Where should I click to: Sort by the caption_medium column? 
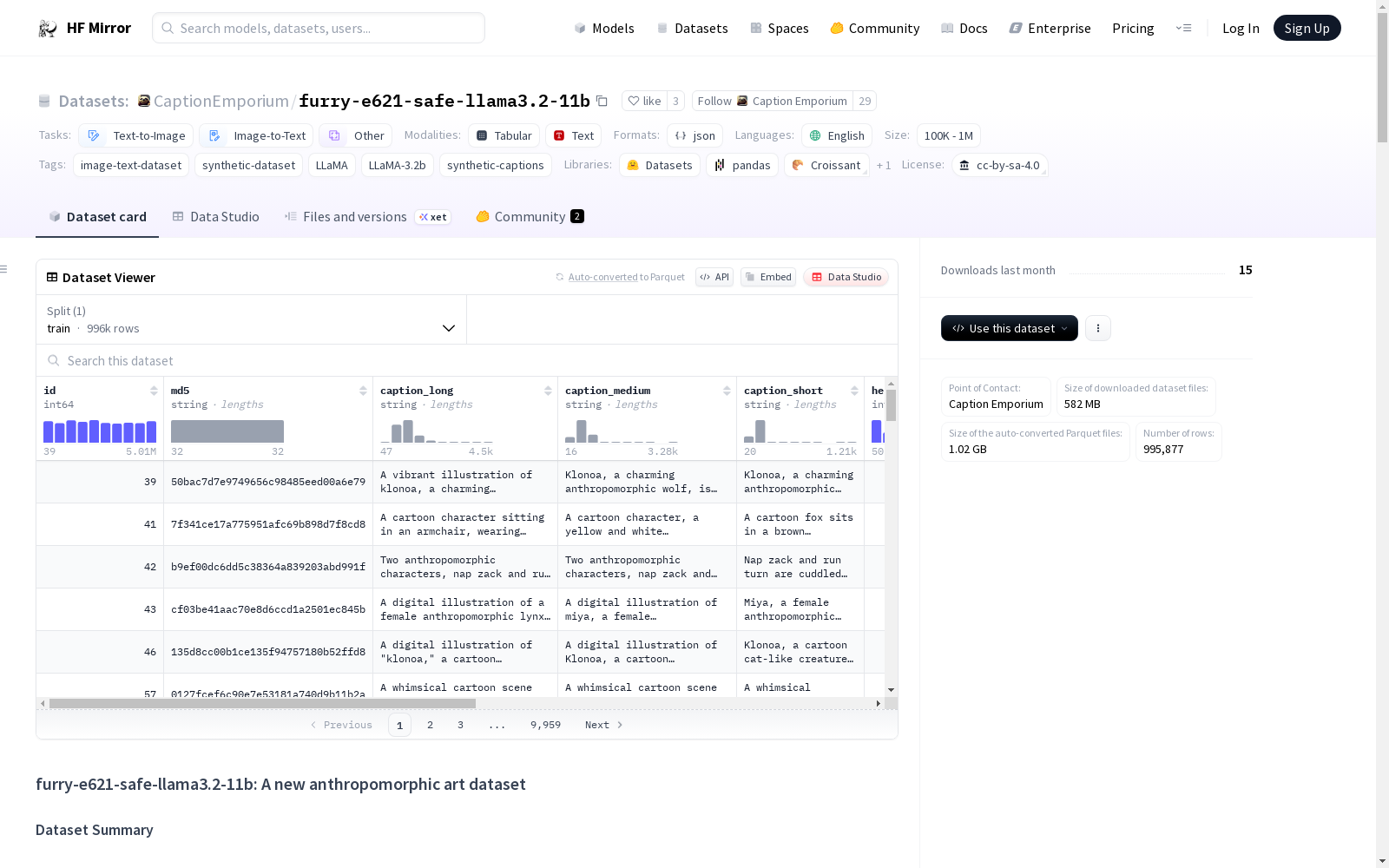point(727,391)
